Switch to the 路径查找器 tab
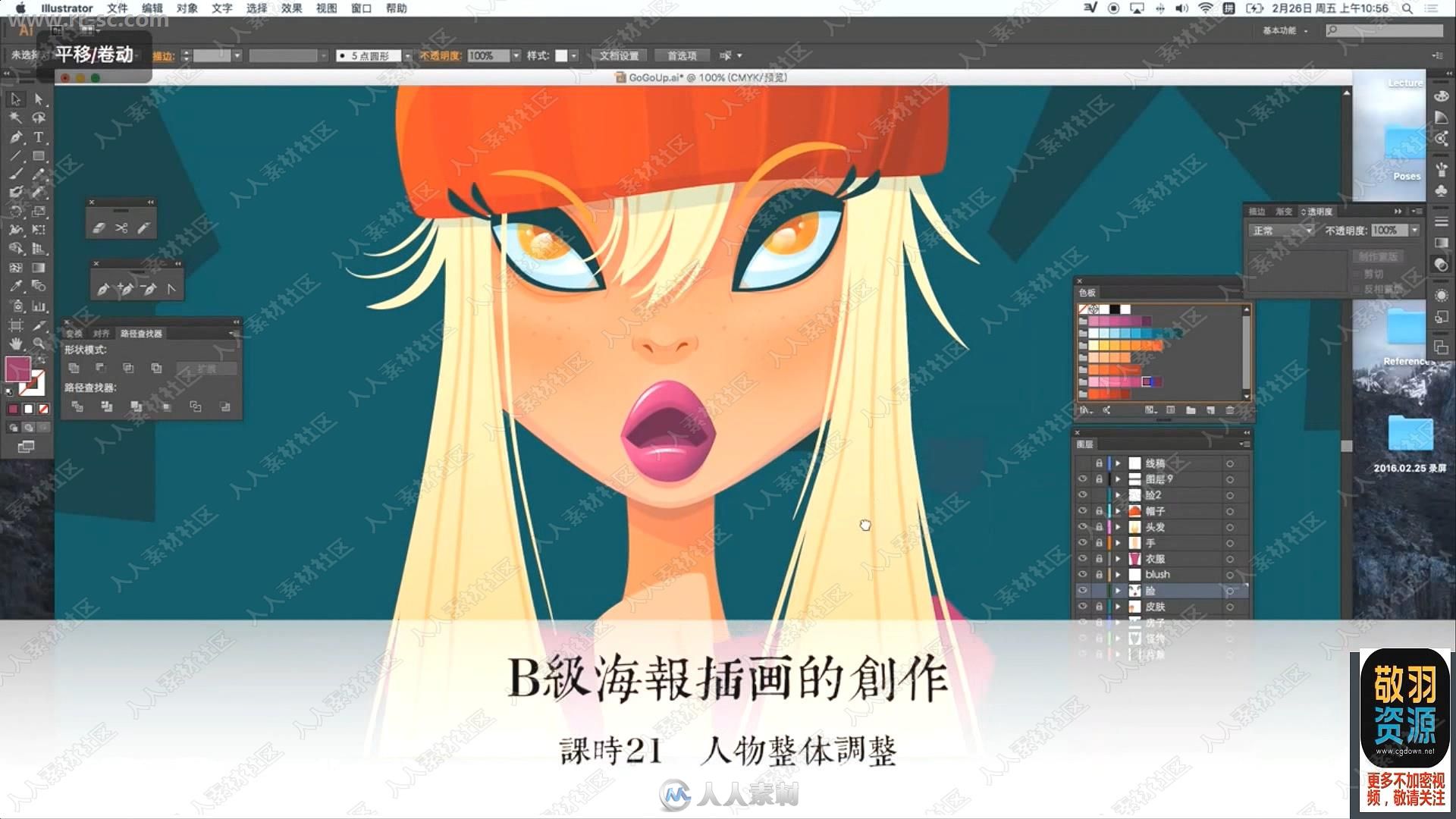The width and height of the screenshot is (1456, 819). pos(142,334)
